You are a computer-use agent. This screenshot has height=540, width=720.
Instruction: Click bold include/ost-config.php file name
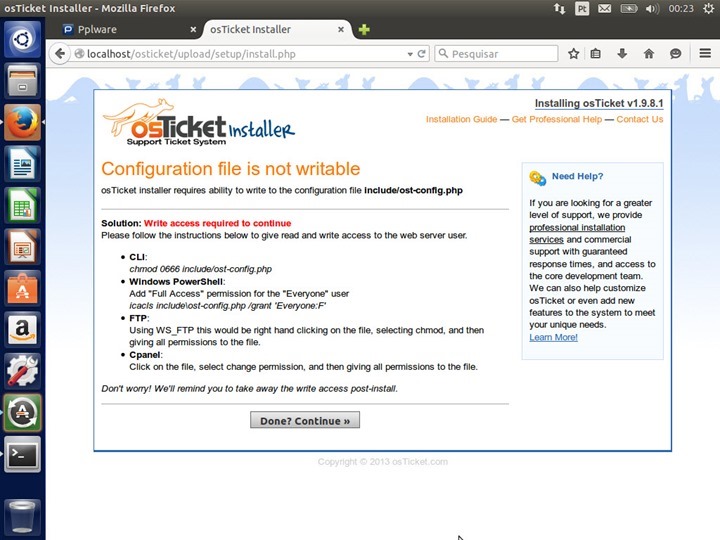click(413, 191)
